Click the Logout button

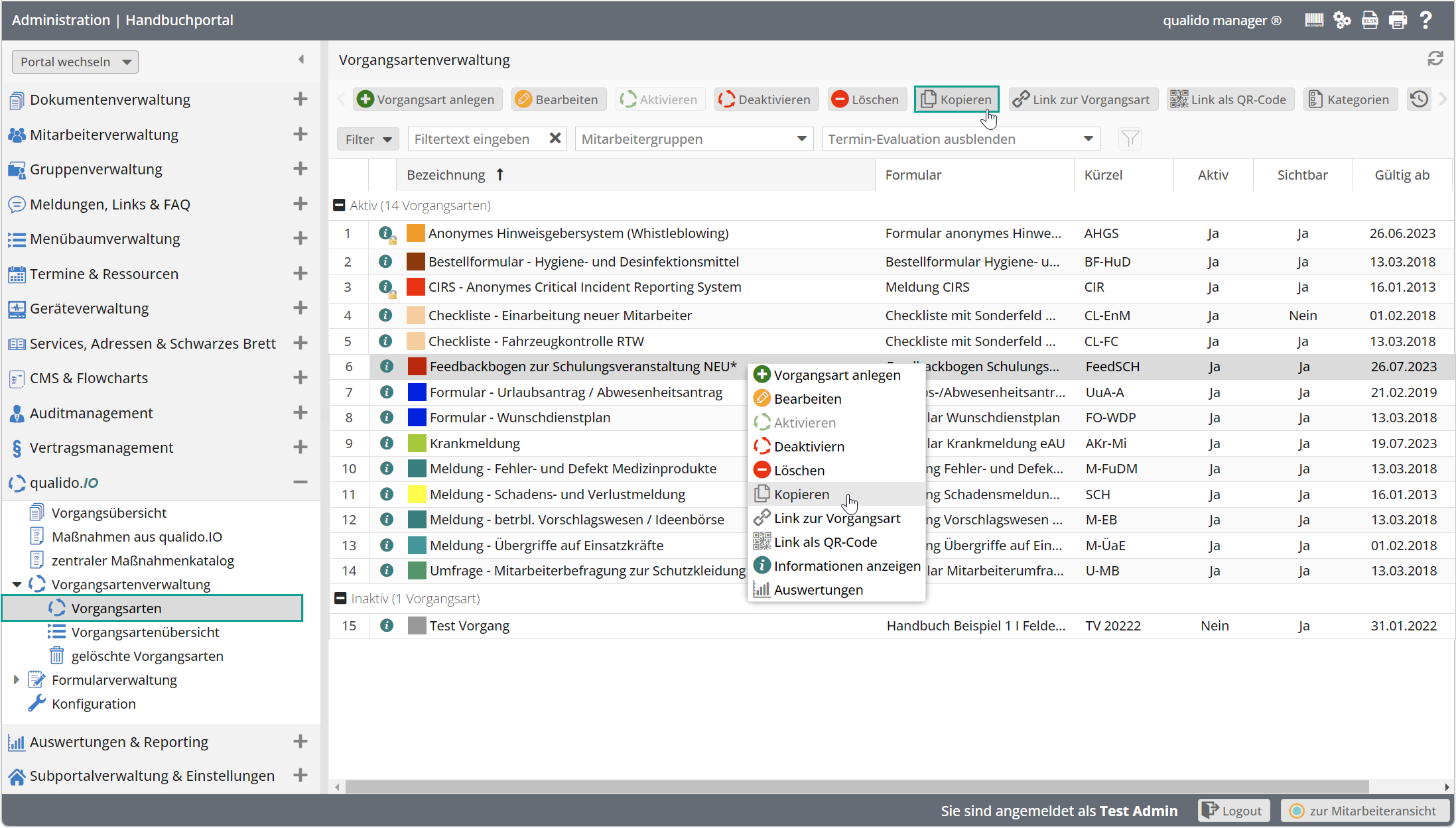coord(1233,810)
